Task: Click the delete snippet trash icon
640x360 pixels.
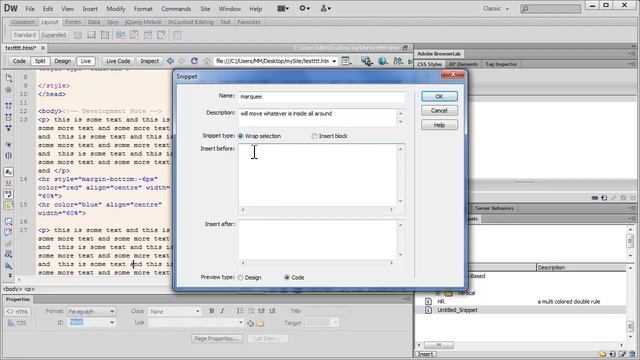Action: tap(632, 354)
